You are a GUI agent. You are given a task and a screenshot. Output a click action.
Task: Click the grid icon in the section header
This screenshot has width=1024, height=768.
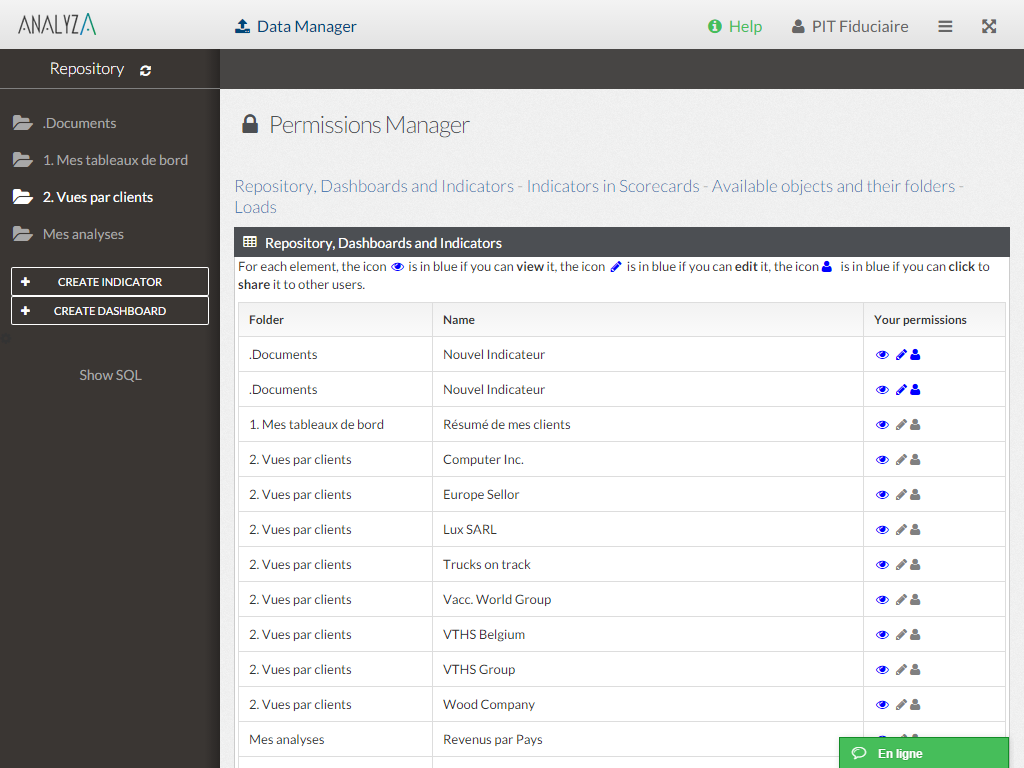[249, 242]
